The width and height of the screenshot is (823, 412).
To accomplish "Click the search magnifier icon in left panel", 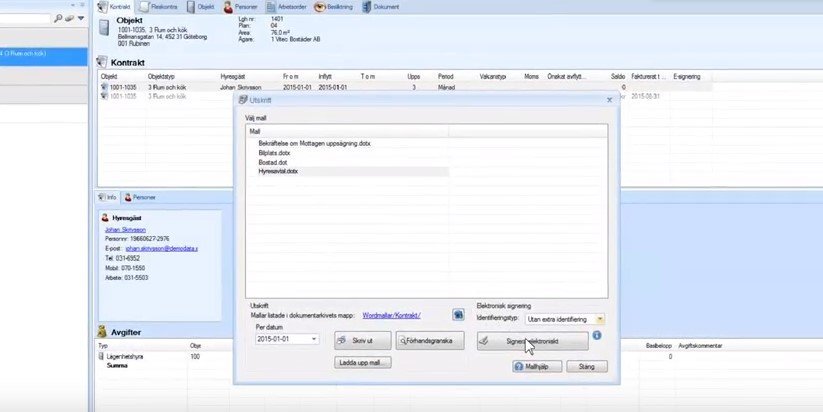I will point(59,18).
